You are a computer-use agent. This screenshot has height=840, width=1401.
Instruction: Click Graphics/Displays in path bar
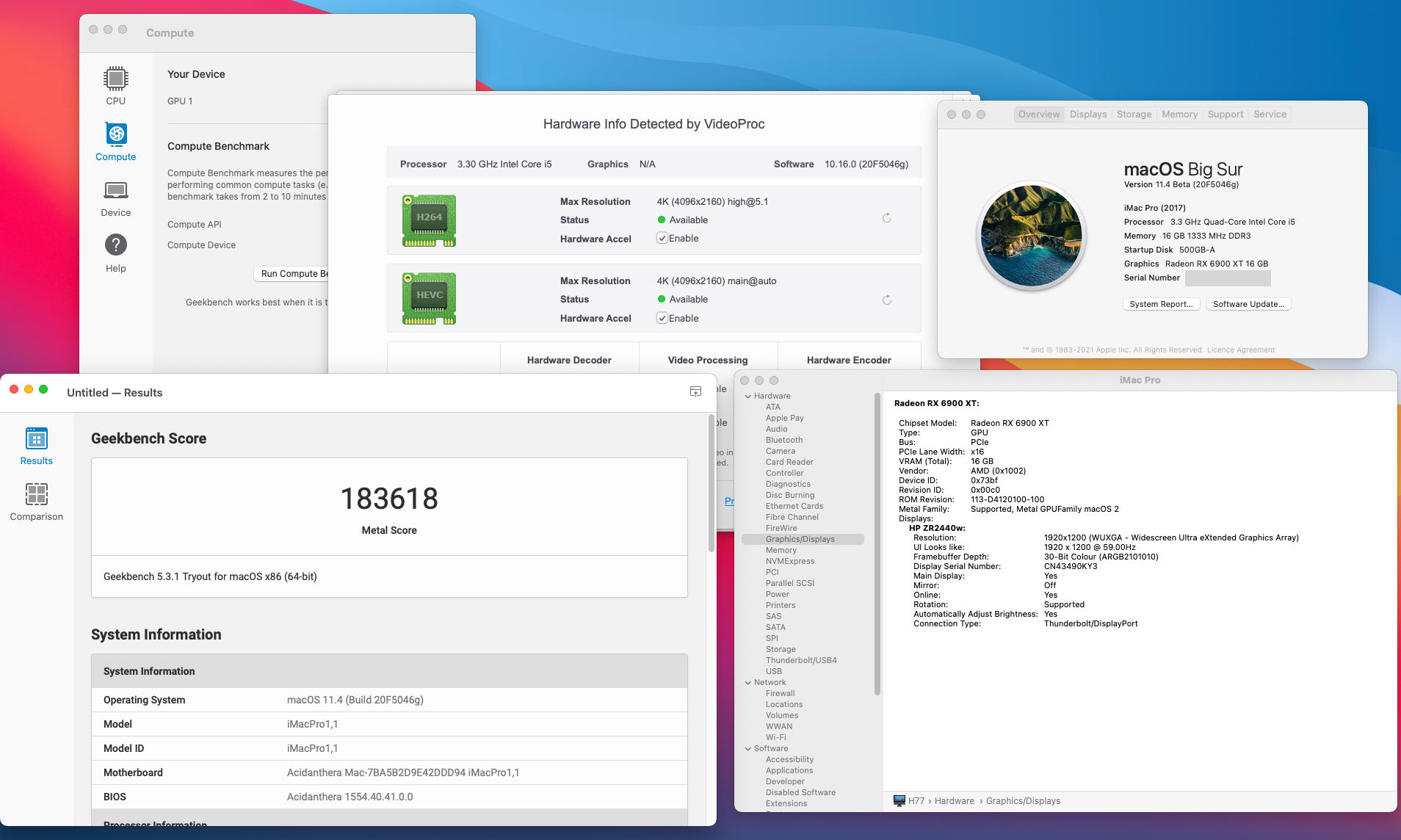[x=1023, y=801]
